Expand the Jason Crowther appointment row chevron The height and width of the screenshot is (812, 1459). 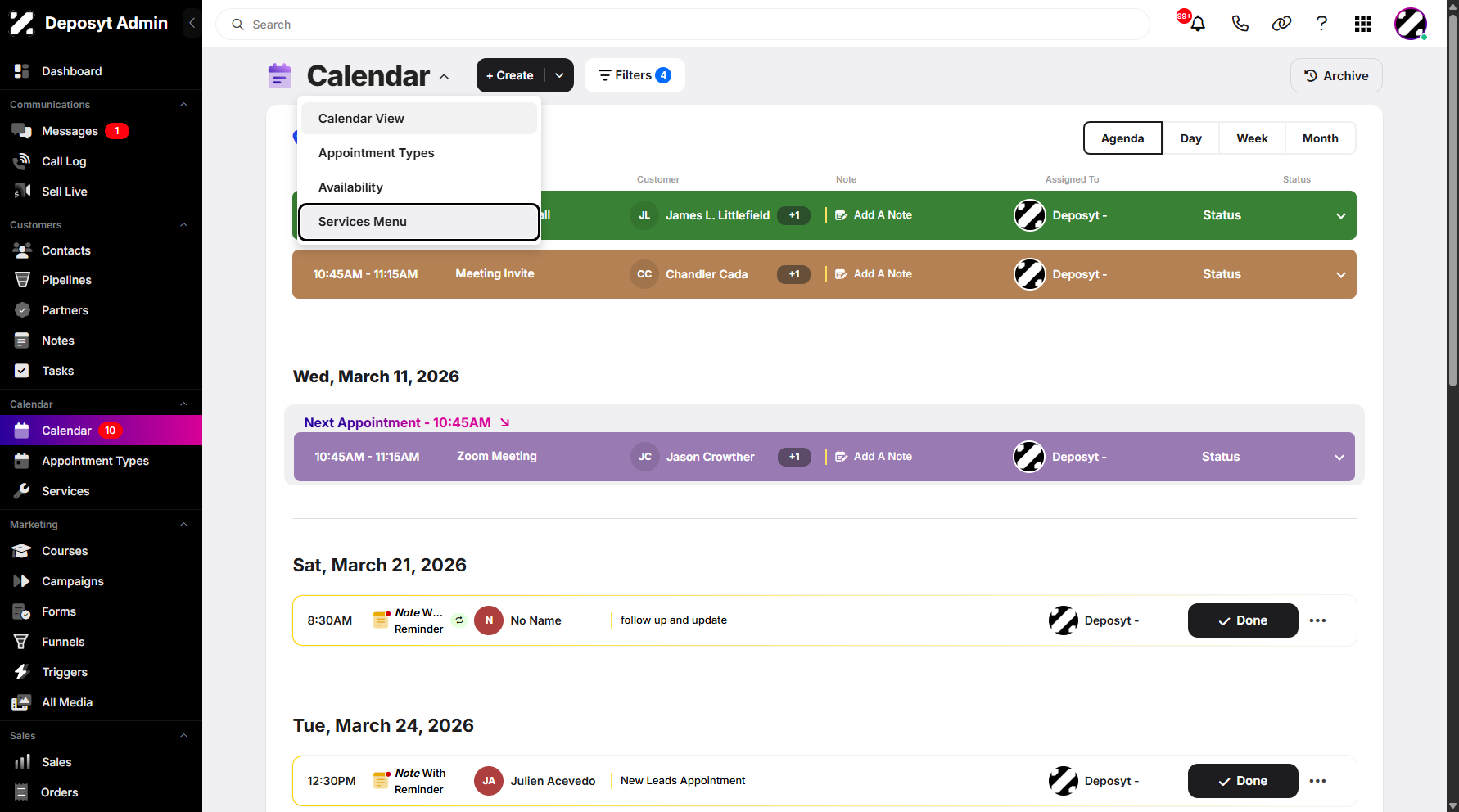[x=1339, y=457]
